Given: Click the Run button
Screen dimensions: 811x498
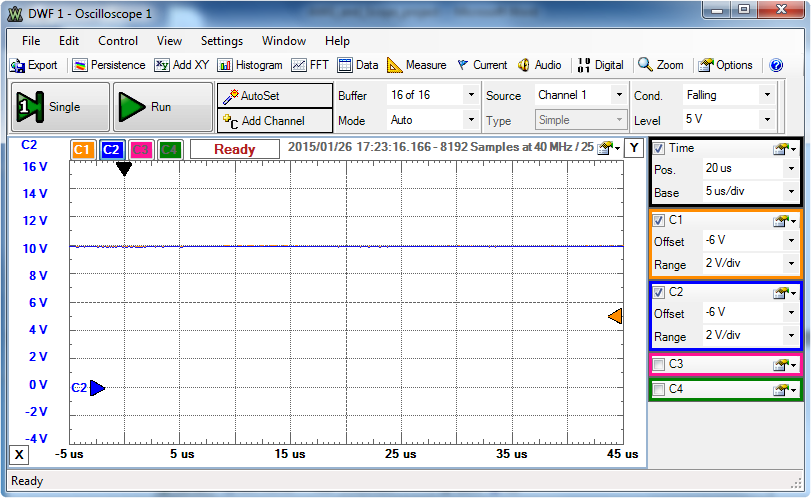Looking at the screenshot, I should [x=163, y=107].
